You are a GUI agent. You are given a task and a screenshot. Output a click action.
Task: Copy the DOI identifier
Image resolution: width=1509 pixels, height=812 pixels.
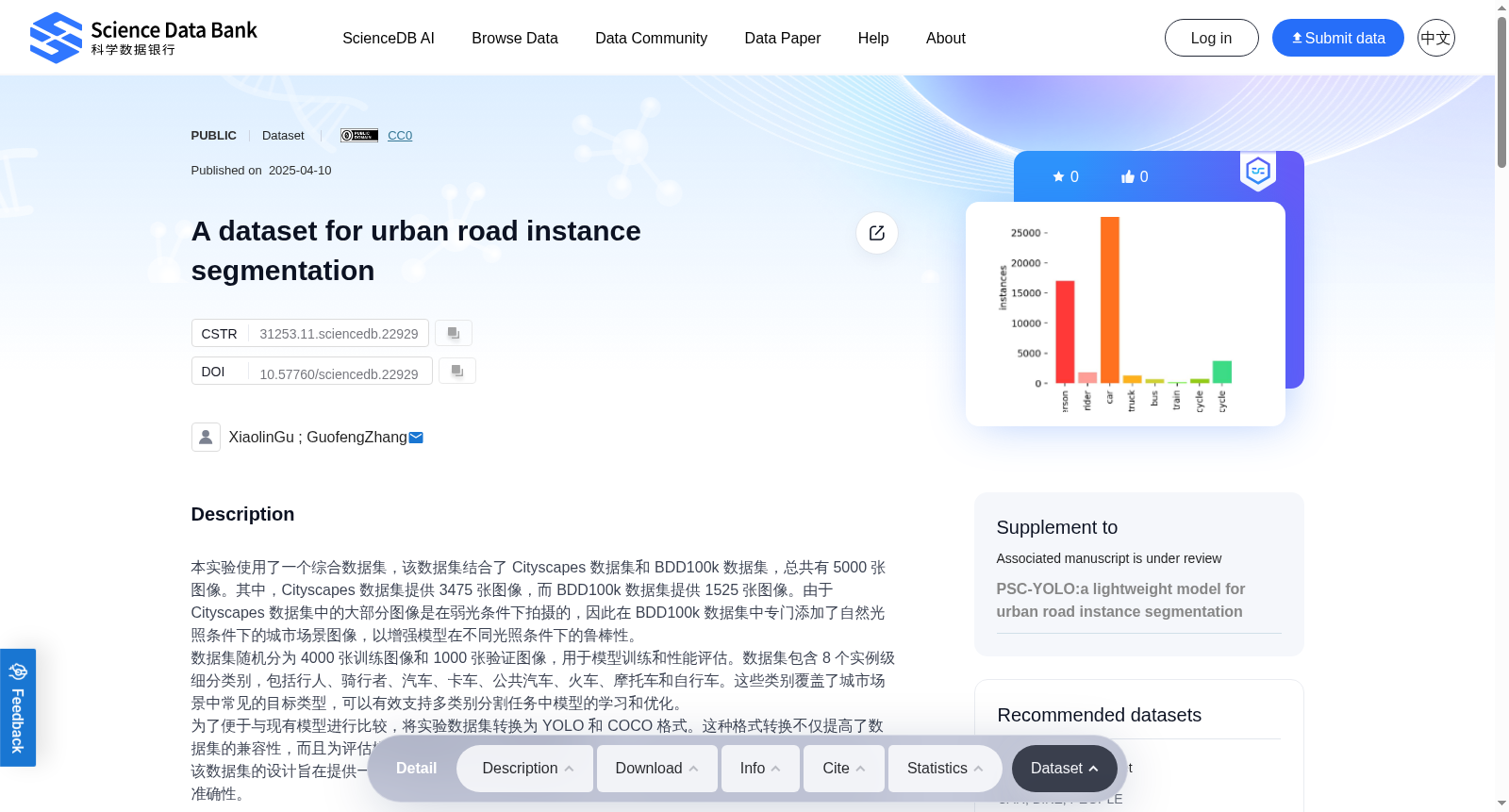pos(457,371)
